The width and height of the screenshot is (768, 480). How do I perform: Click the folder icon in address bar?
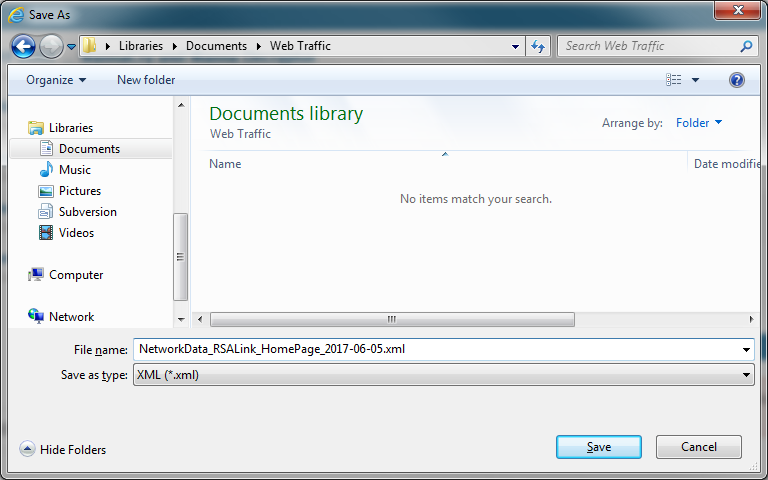(89, 46)
